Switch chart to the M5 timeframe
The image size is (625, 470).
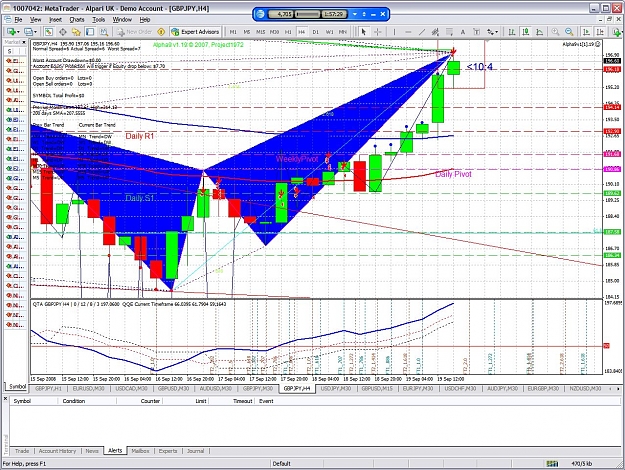(247, 32)
